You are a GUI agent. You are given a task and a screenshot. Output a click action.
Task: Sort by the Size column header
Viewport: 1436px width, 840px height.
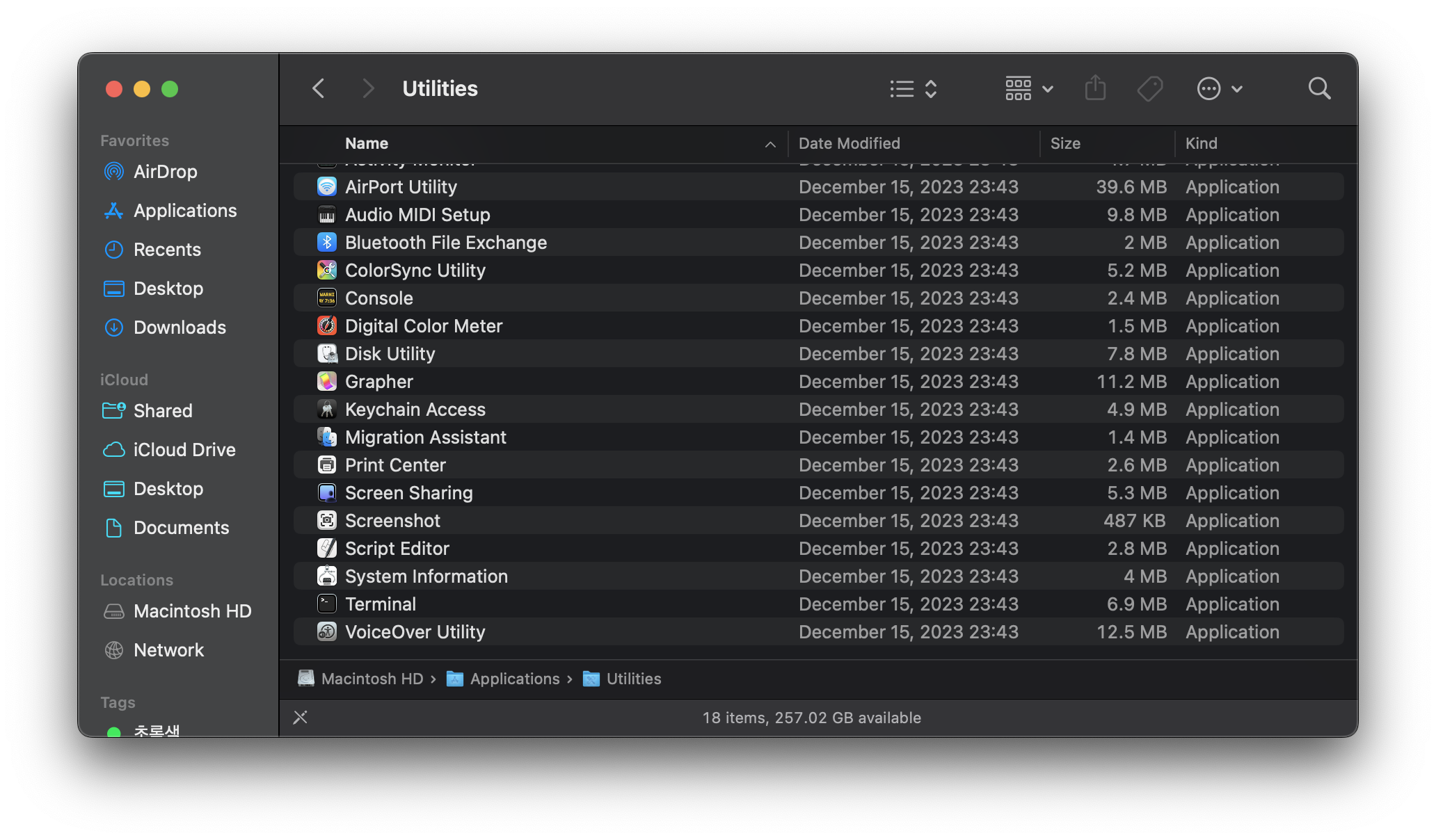1065,143
